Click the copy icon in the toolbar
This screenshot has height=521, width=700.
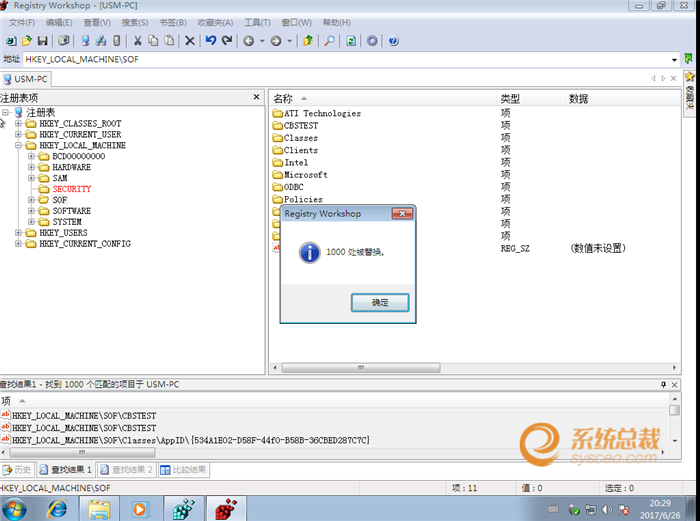click(153, 41)
